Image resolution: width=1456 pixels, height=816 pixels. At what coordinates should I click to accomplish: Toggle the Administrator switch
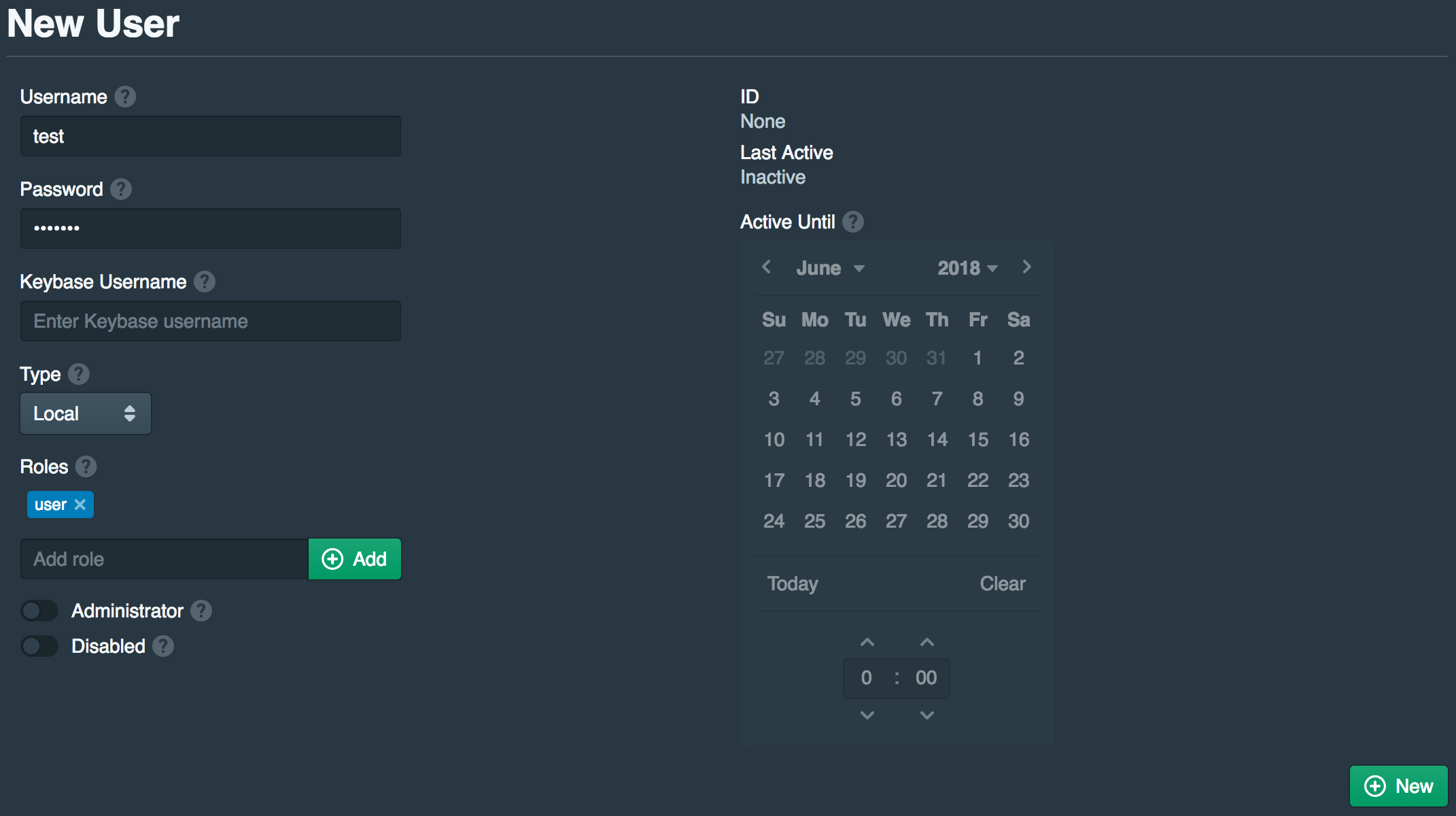point(39,611)
